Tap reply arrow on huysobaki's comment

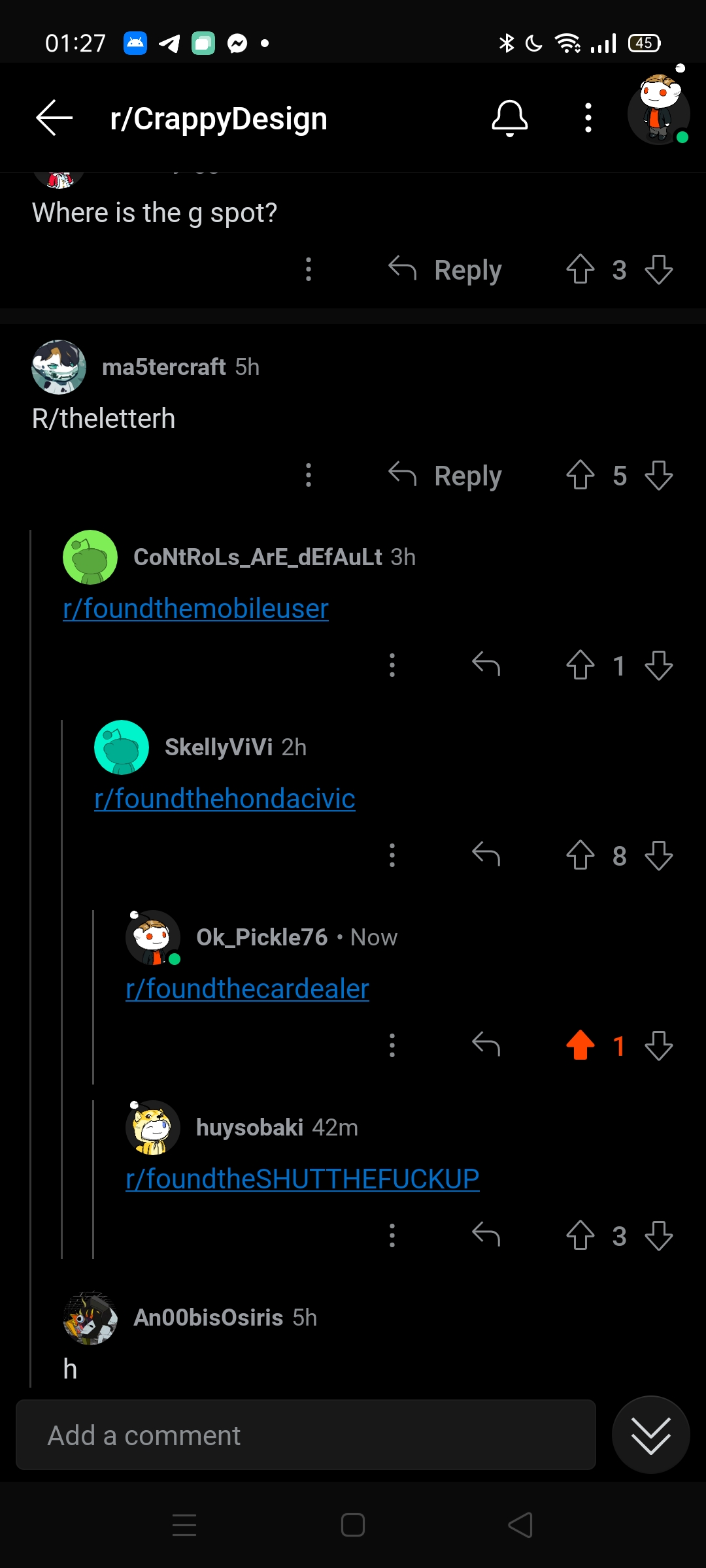[x=486, y=1235]
